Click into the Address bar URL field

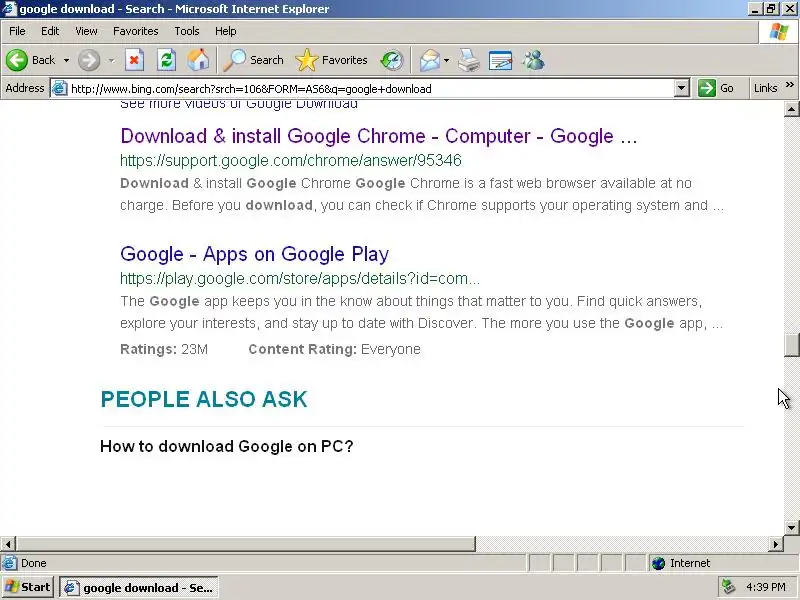click(x=371, y=89)
